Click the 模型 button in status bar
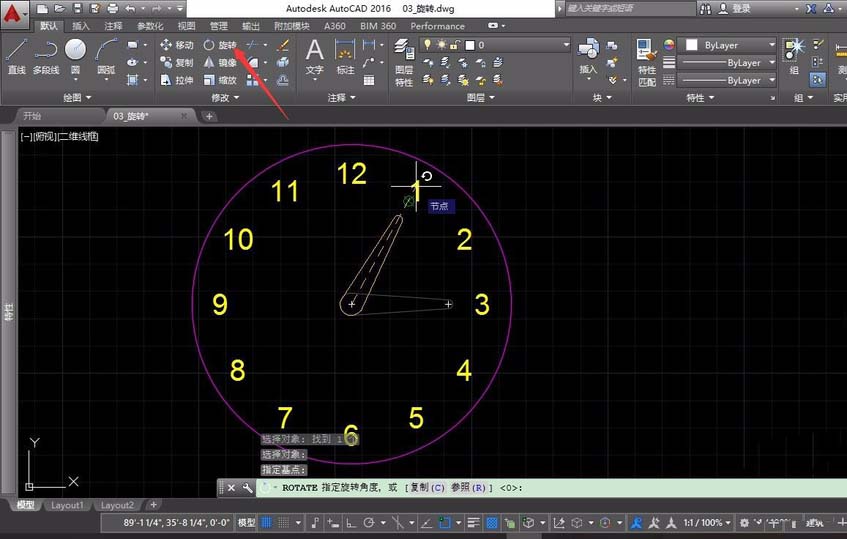This screenshot has width=847, height=539. coord(247,523)
